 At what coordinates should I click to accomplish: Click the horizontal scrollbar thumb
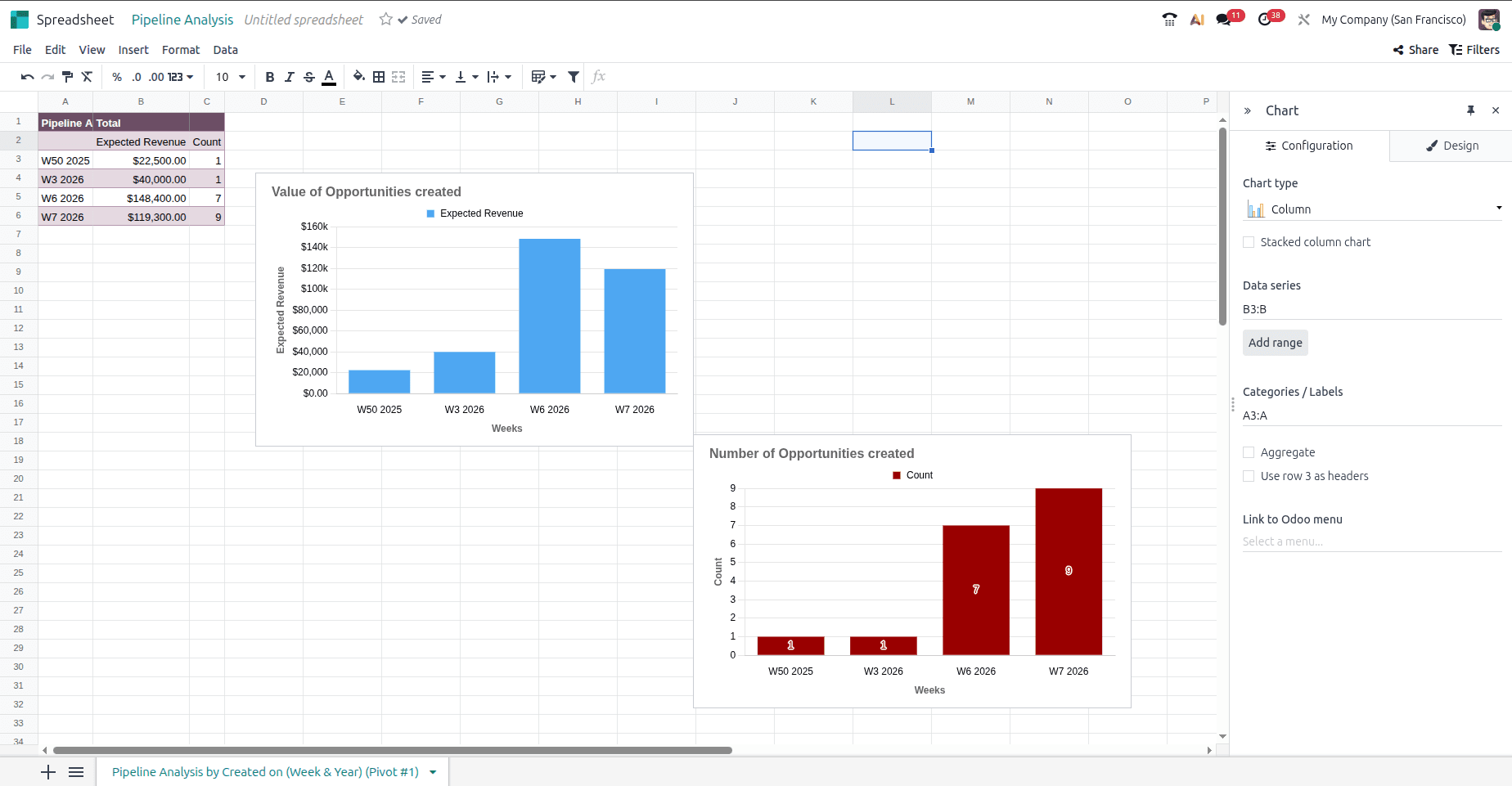393,750
